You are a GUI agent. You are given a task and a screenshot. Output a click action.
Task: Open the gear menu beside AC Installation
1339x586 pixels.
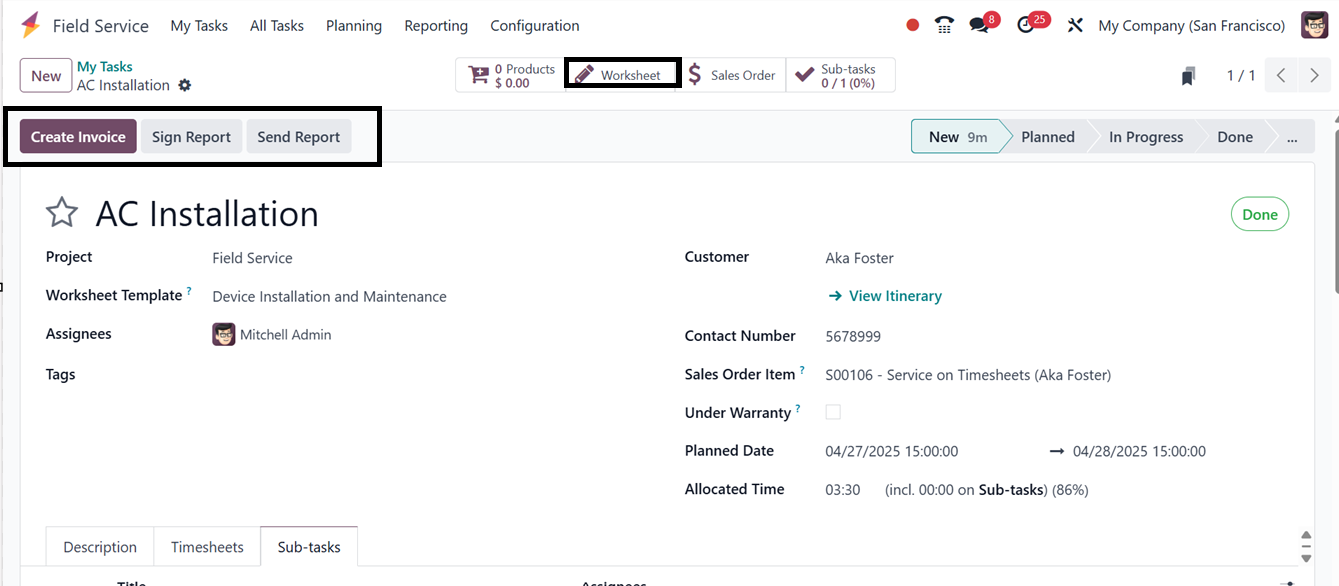[x=185, y=86]
